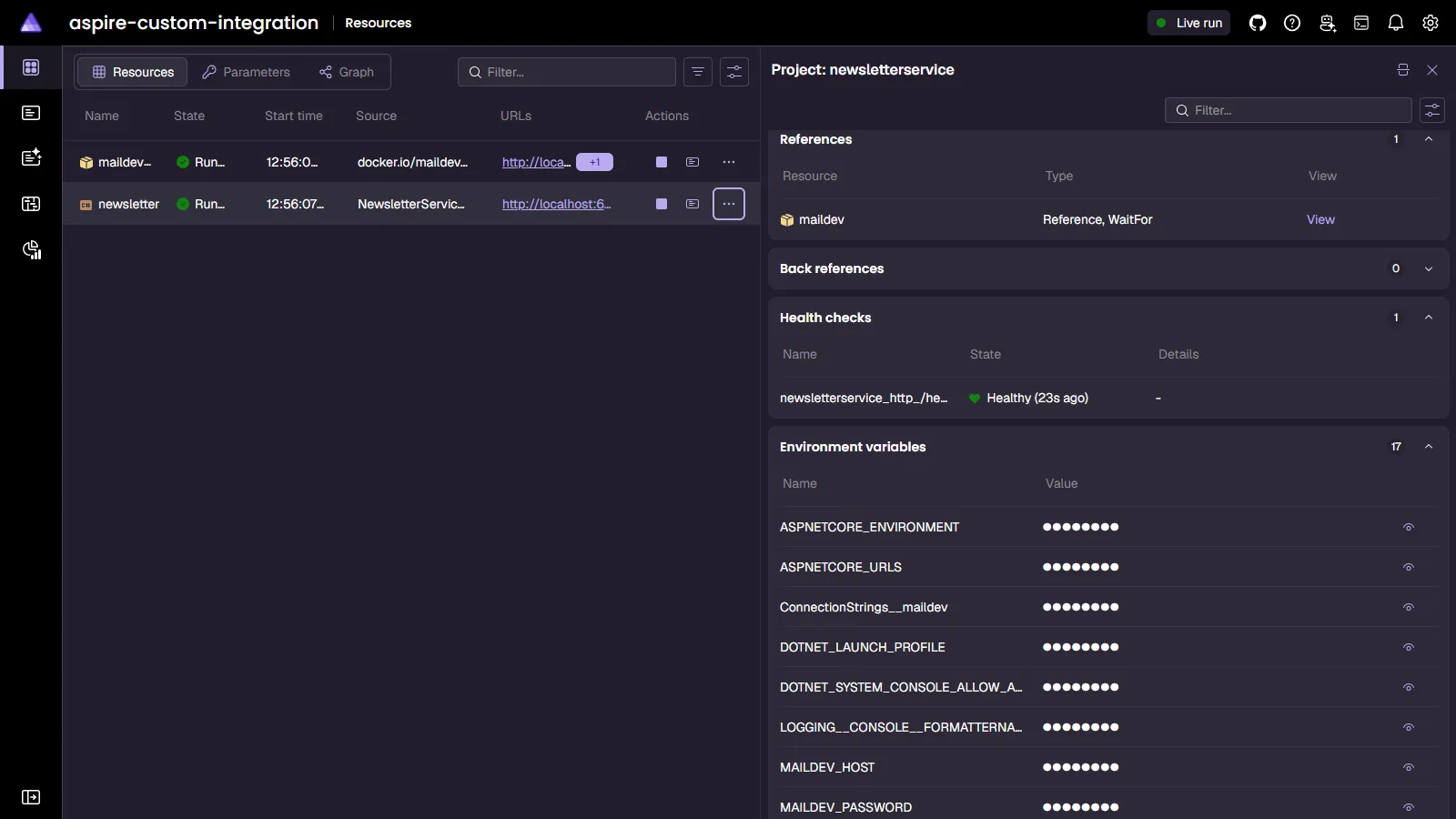This screenshot has width=1456, height=819.
Task: Open the terminal icon in the header
Action: point(1361,23)
